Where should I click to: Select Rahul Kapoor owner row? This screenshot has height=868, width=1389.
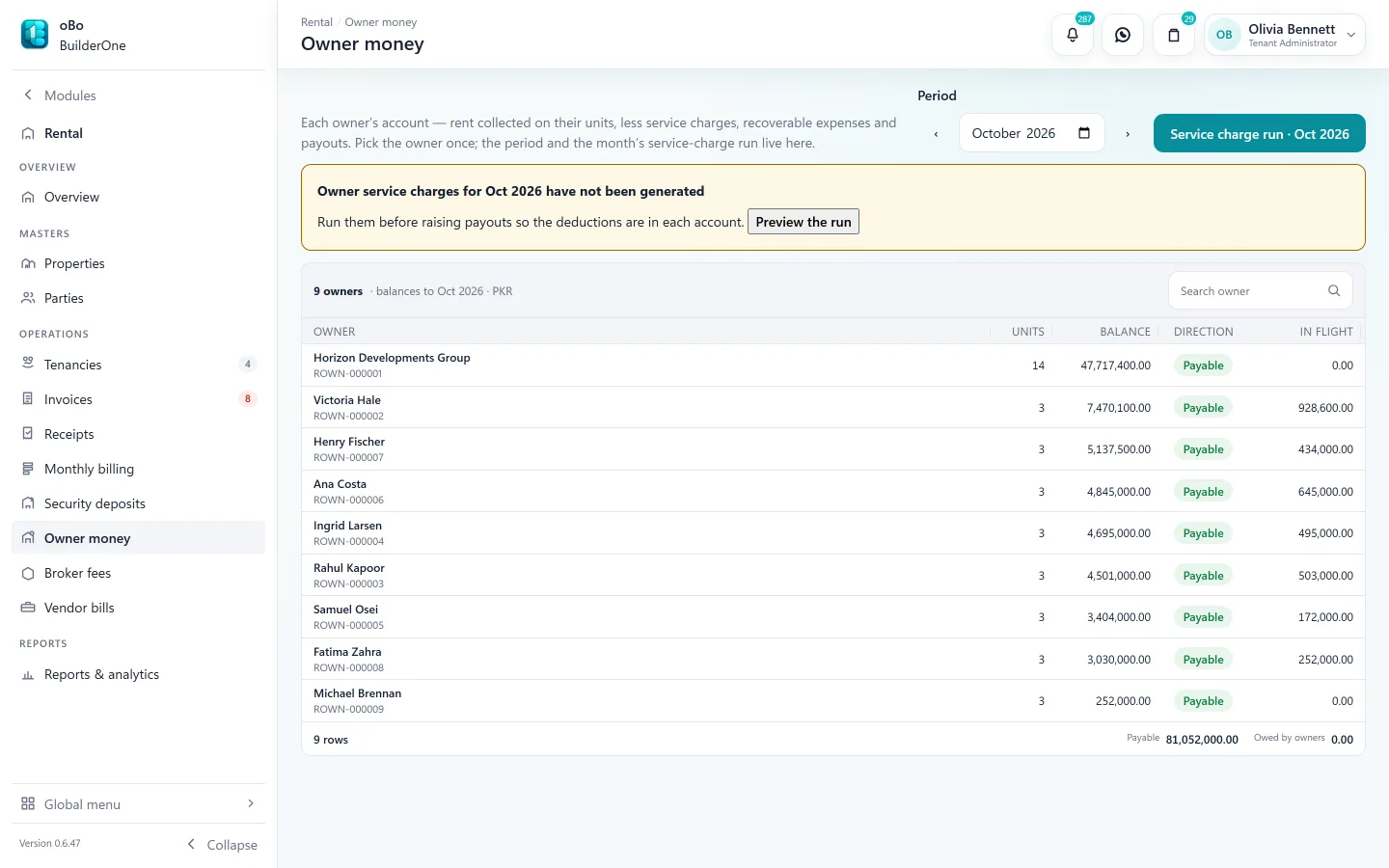833,576
